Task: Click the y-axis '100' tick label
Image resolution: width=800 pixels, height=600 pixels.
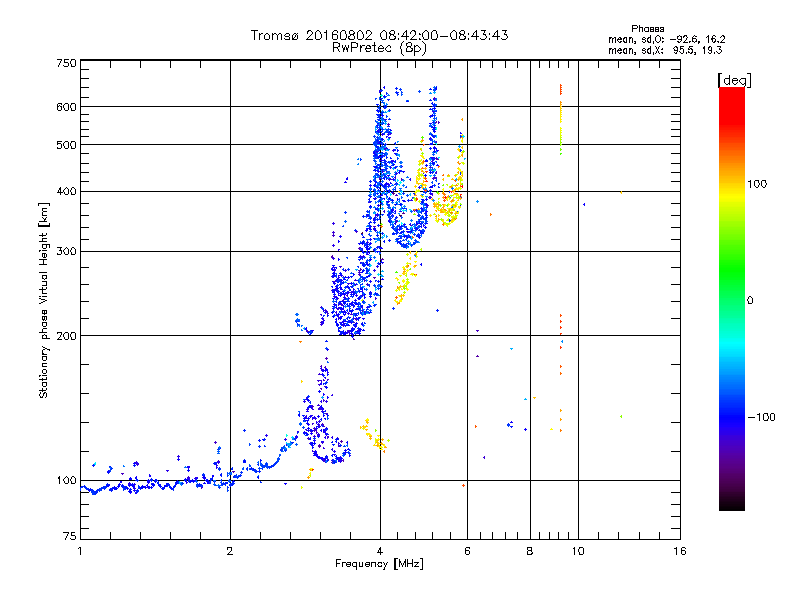Action: [x=66, y=480]
